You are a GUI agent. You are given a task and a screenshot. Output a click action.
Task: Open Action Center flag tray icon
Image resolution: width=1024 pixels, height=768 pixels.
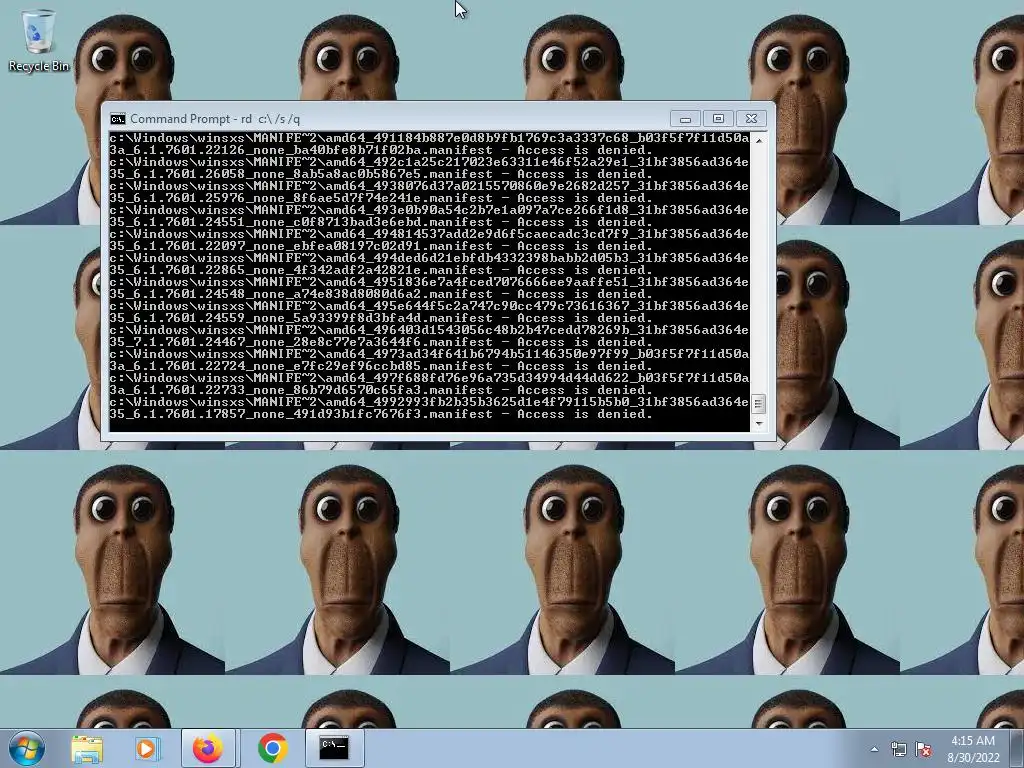pos(923,749)
